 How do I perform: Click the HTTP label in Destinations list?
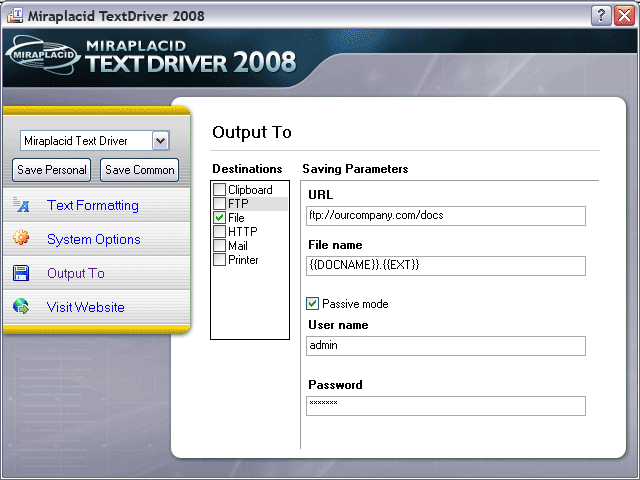pos(243,231)
